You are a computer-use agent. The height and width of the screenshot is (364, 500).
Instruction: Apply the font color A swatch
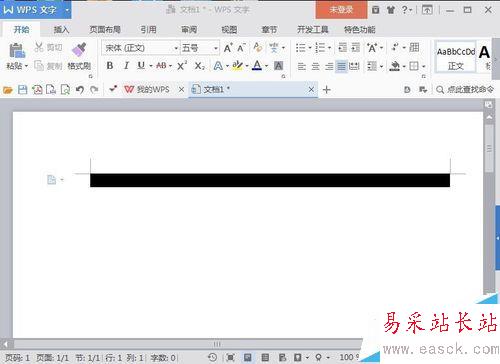[x=257, y=65]
